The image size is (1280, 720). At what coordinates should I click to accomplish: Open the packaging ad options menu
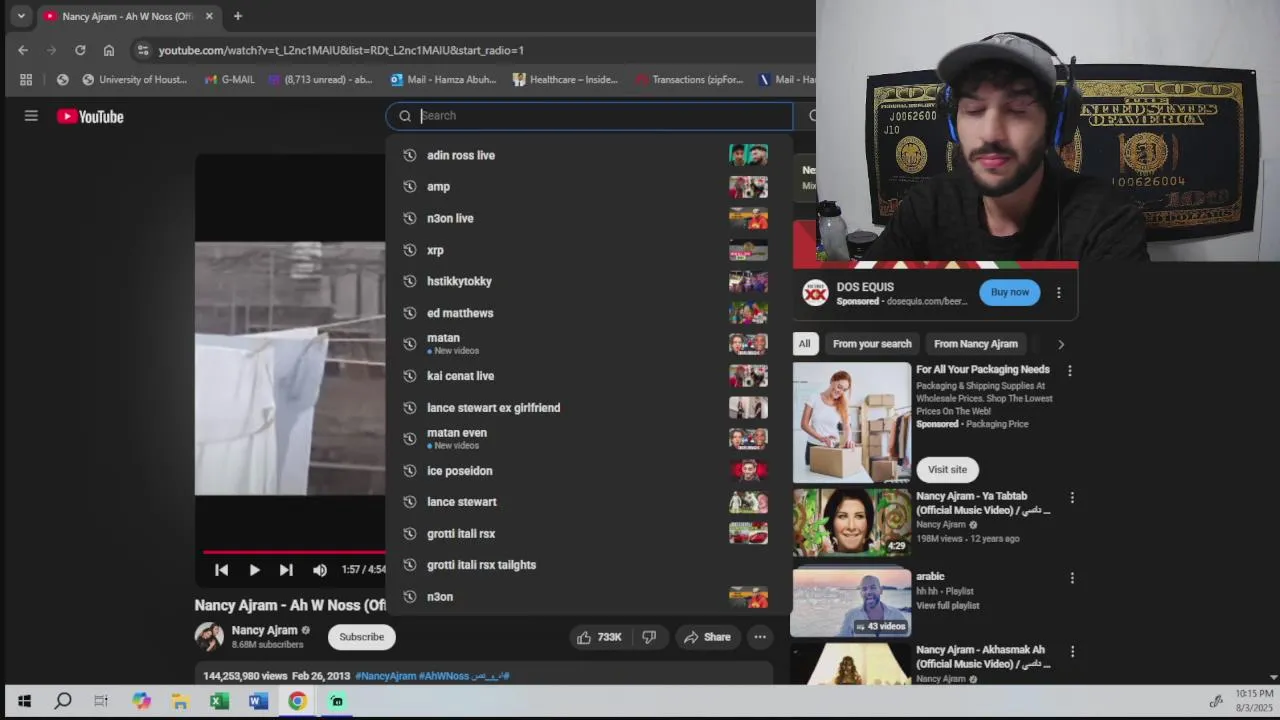point(1070,371)
